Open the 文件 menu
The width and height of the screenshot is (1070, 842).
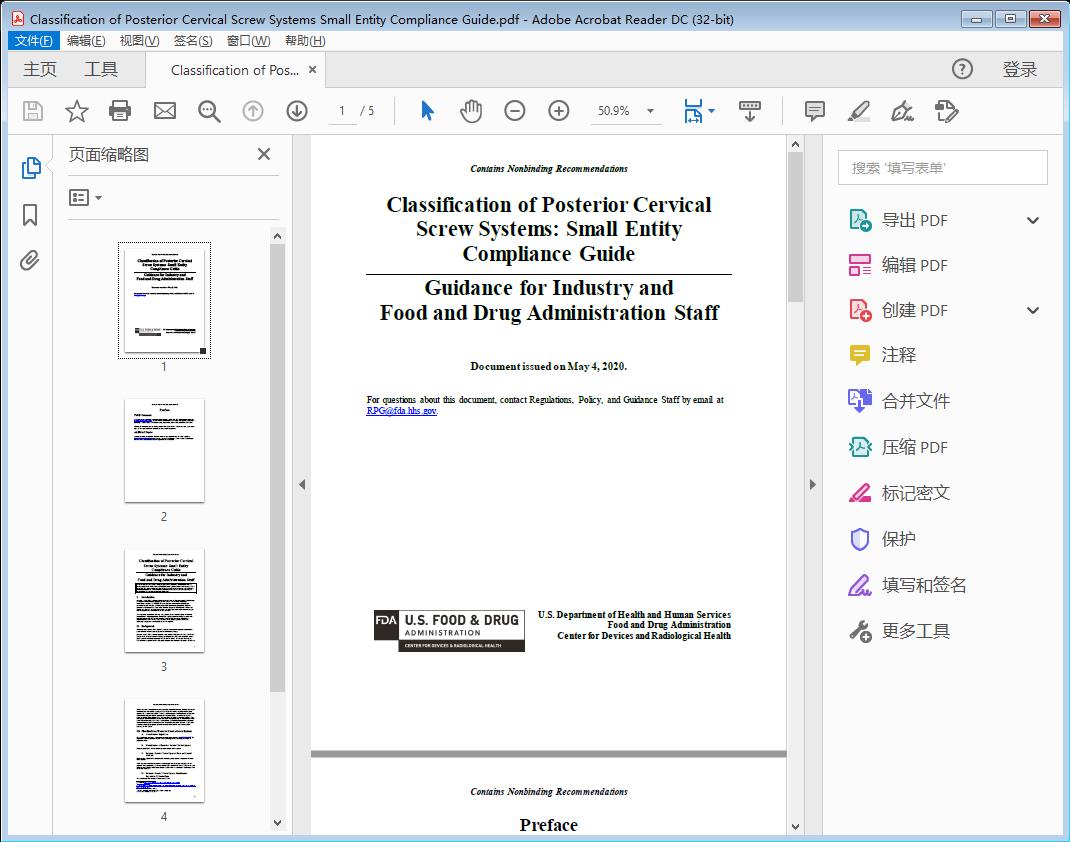tap(33, 40)
